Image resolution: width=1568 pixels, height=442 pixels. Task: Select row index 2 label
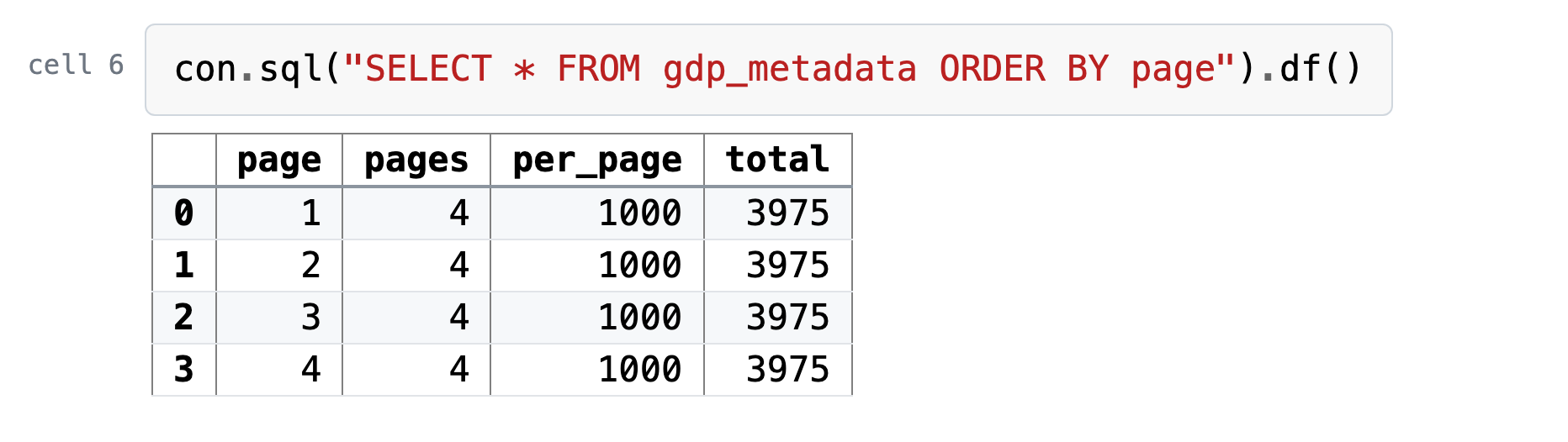(184, 318)
